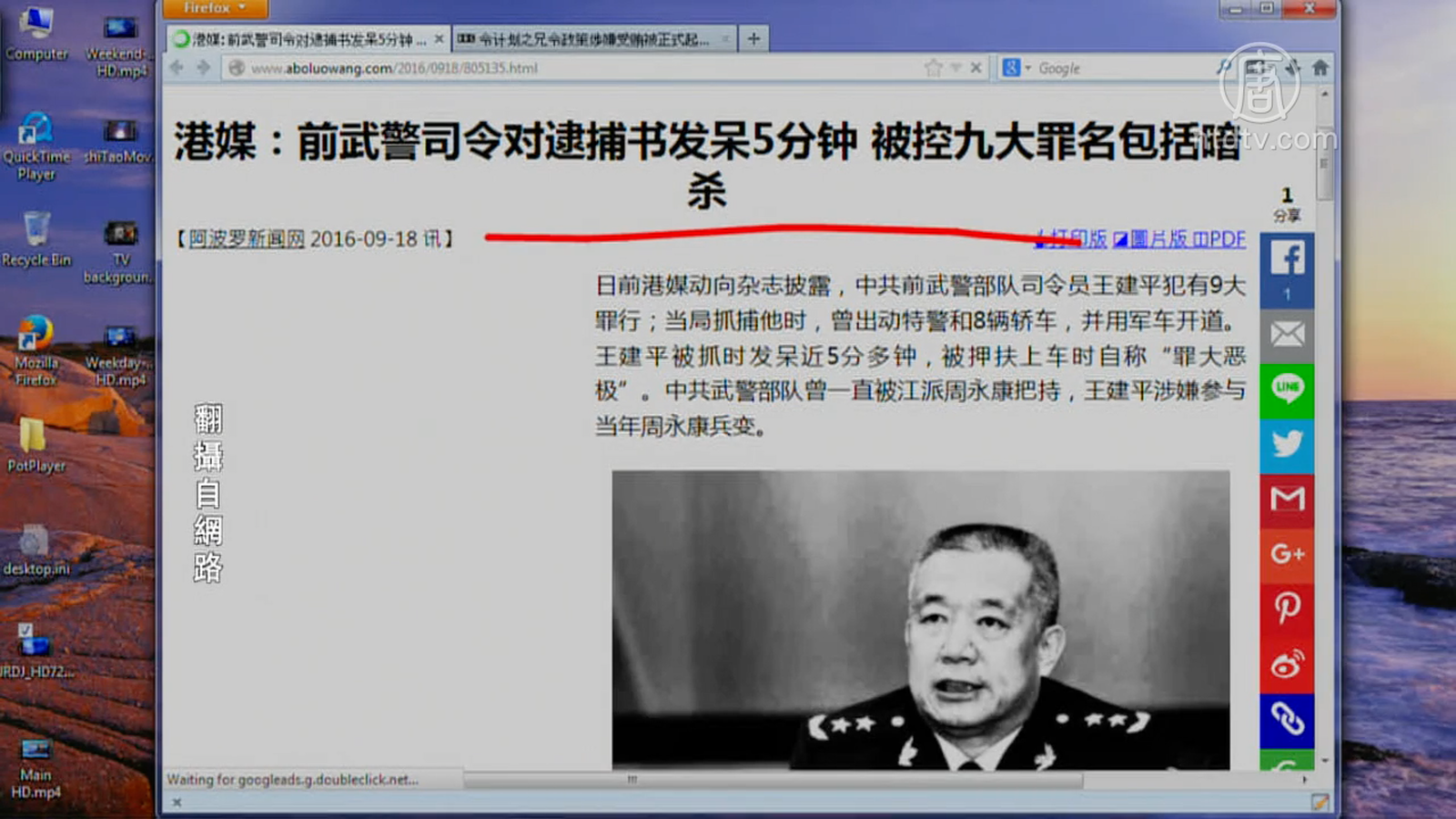The width and height of the screenshot is (1456, 819).
Task: Open the Firefox application menu
Action: [215, 8]
